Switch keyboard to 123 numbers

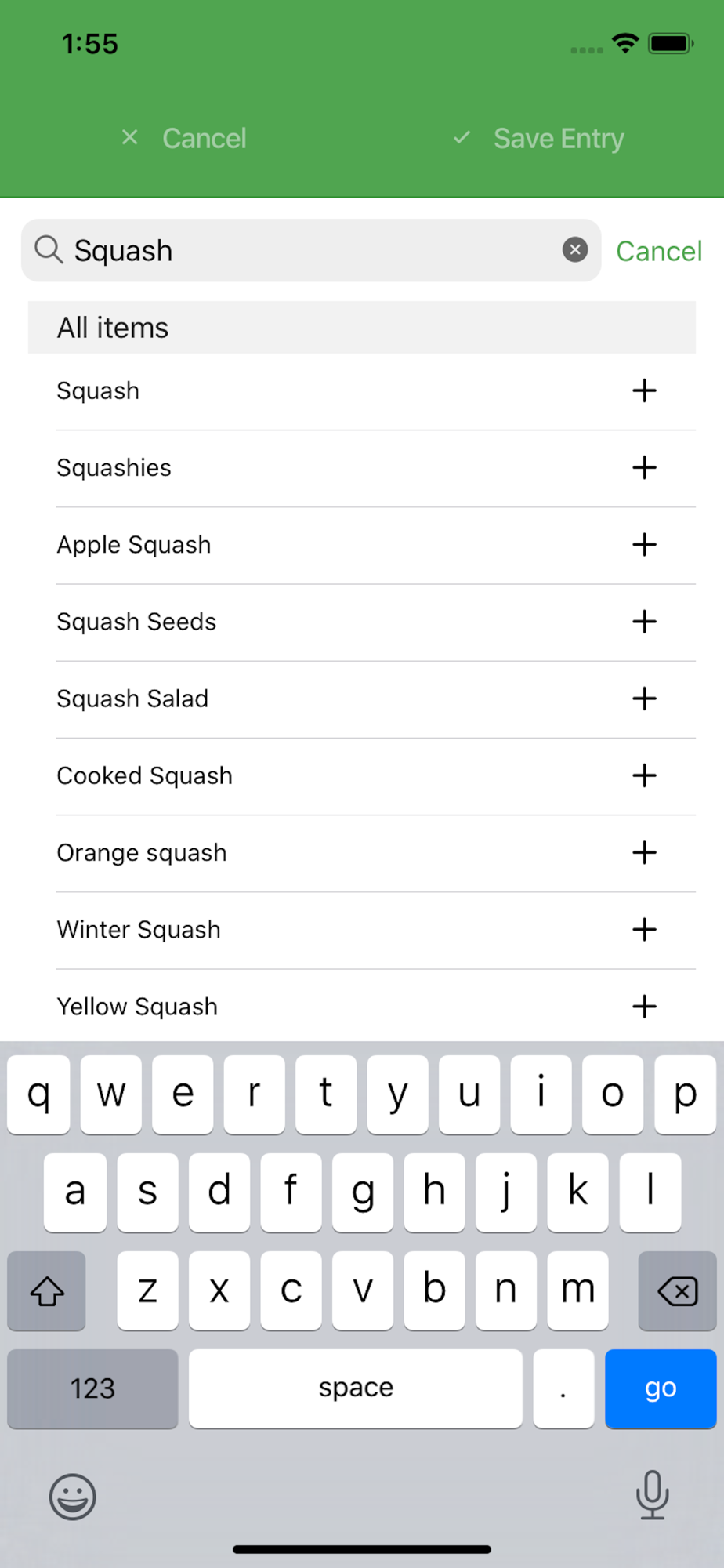(92, 1388)
